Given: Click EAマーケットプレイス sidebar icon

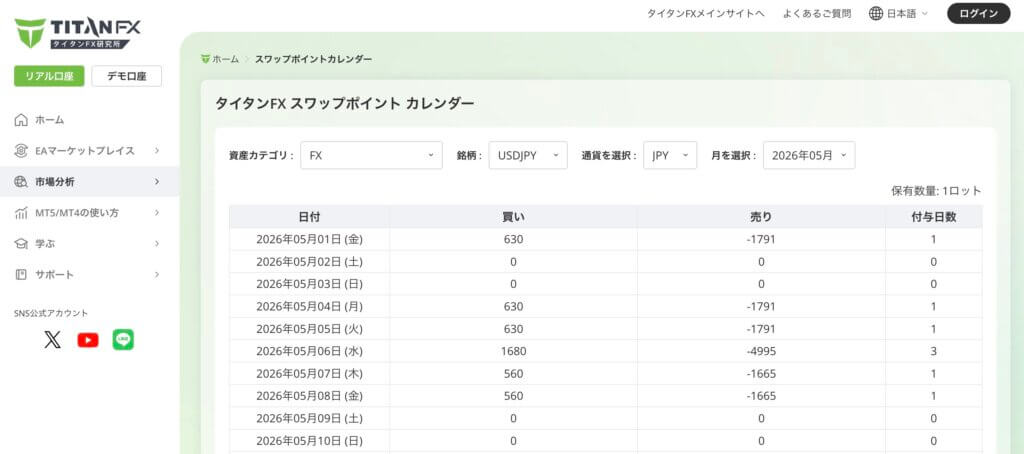Looking at the screenshot, I should pyautogui.click(x=21, y=151).
